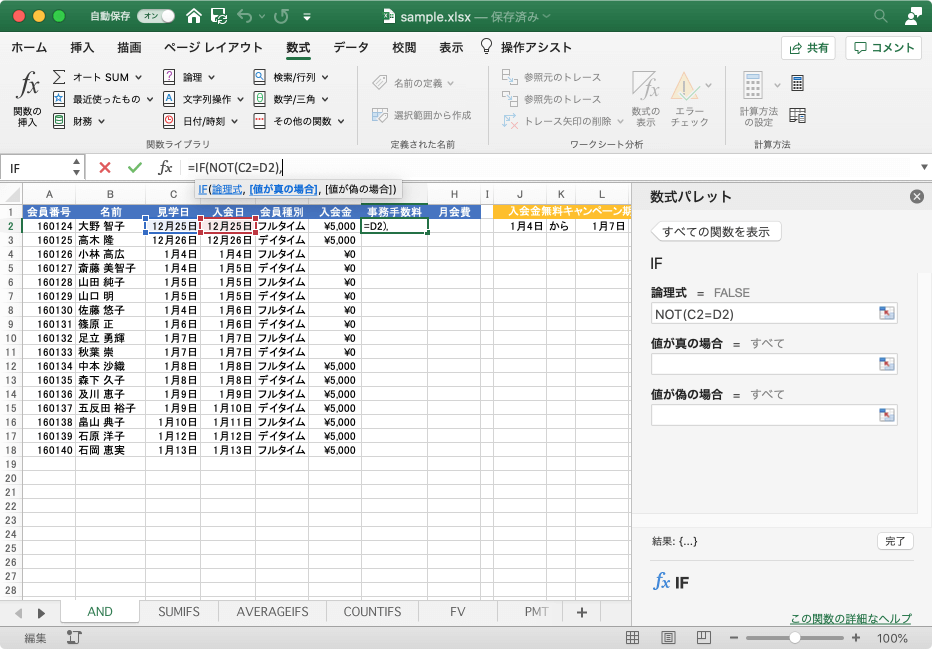Click range selector for 値が偽の場合
The width and height of the screenshot is (932, 649).
coord(886,415)
